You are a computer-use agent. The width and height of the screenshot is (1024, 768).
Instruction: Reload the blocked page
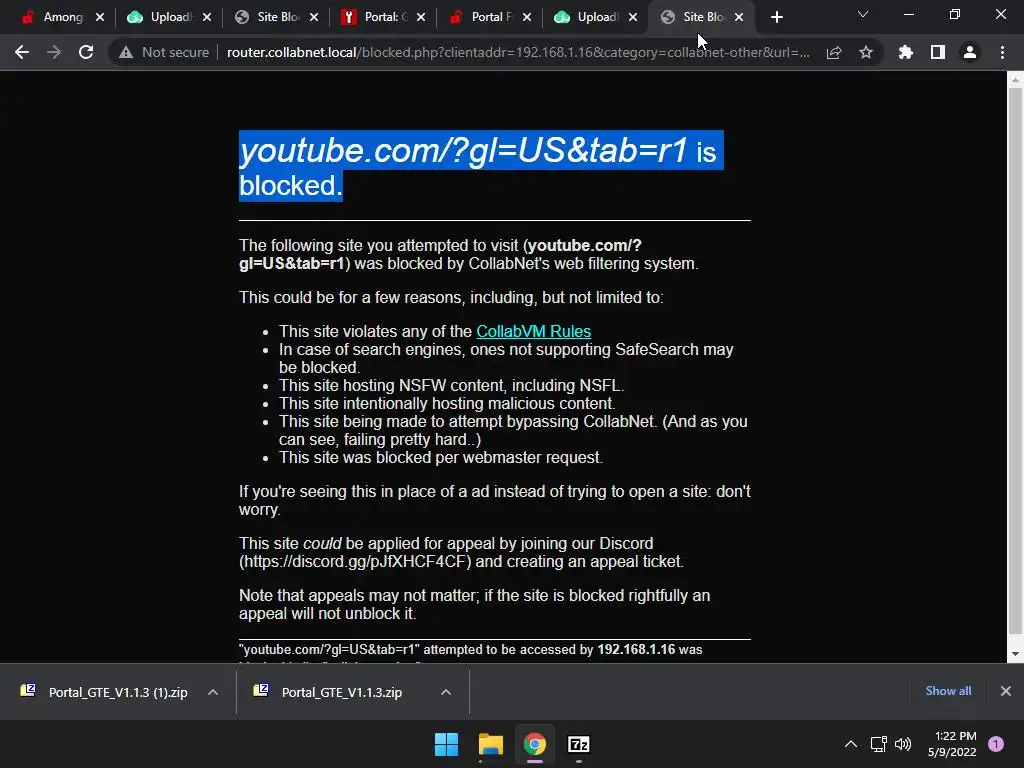coord(86,52)
